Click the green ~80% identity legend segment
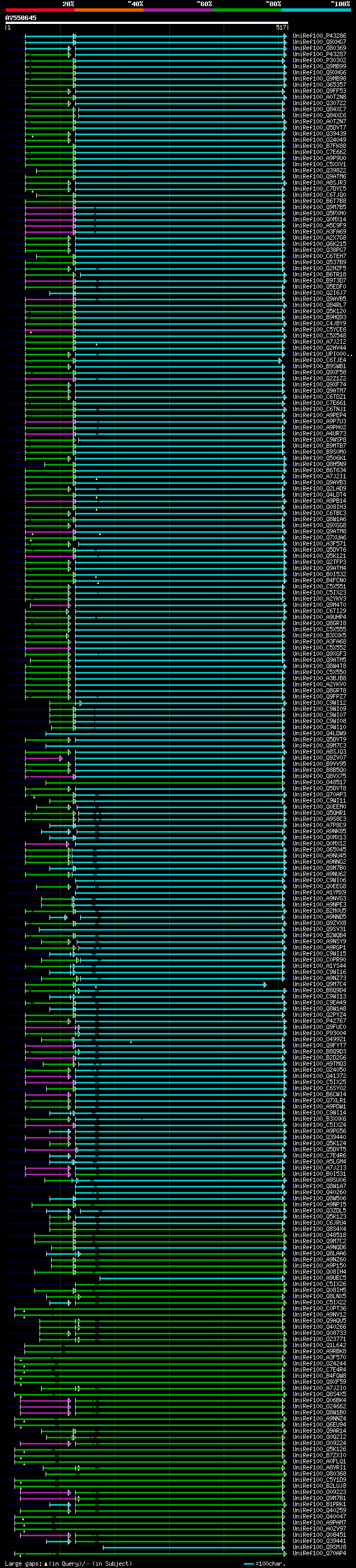 [247, 10]
